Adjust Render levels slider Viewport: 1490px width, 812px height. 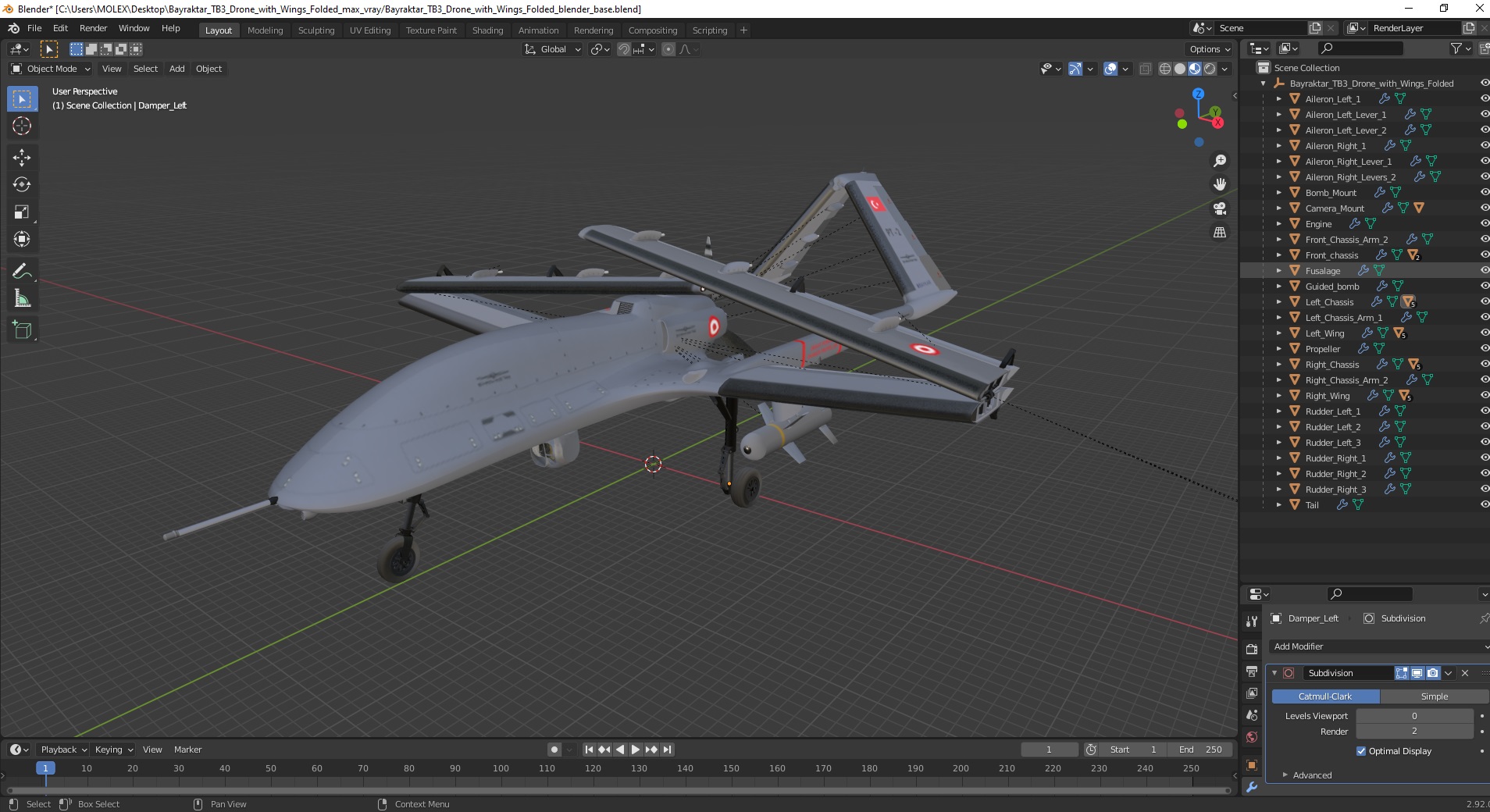point(1414,732)
